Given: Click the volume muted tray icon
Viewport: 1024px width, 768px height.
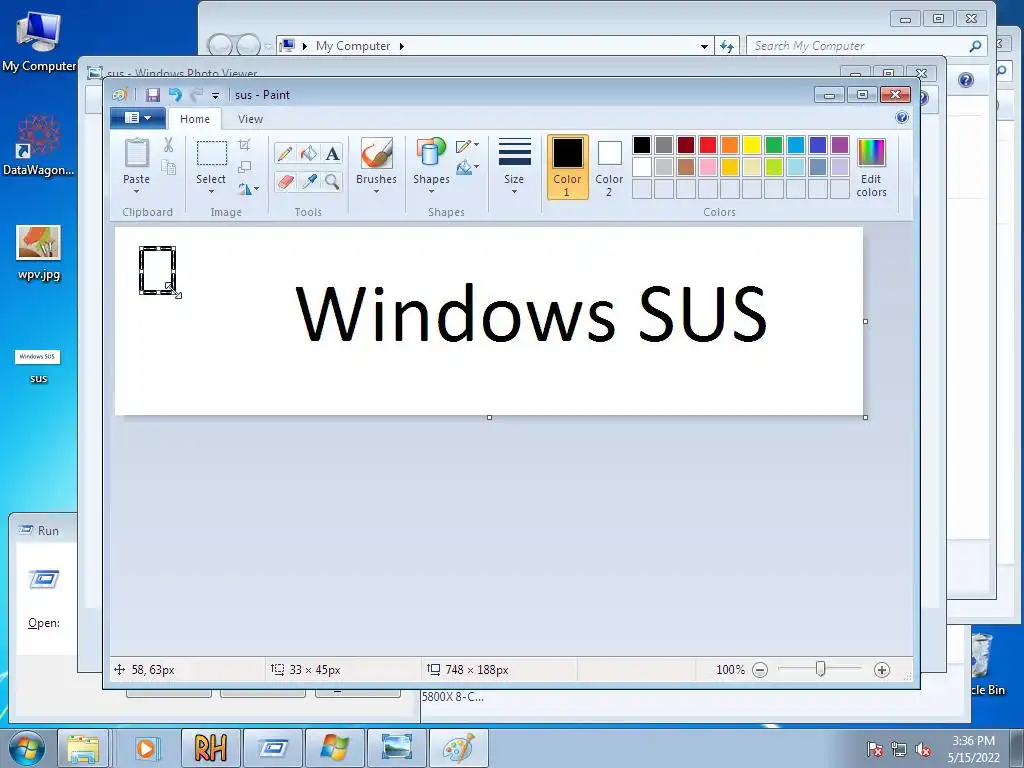Looking at the screenshot, I should pos(923,750).
